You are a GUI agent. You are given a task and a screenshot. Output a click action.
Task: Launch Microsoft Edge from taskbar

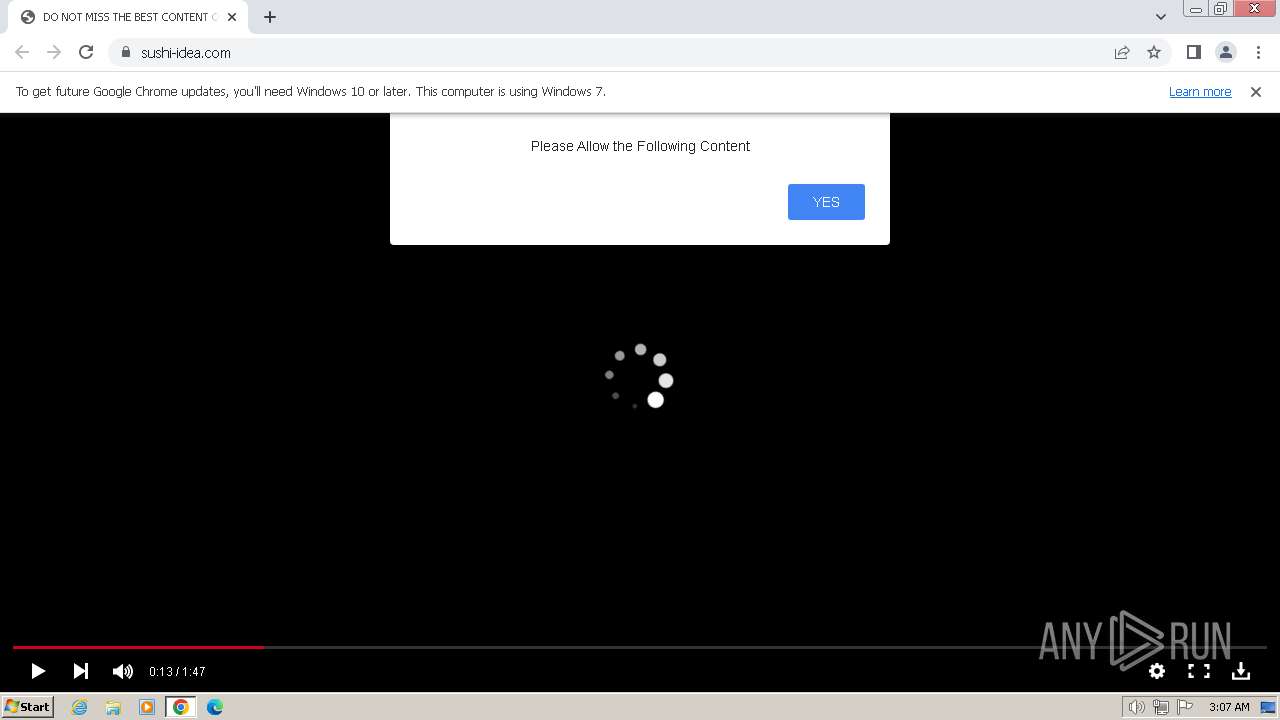pos(215,707)
